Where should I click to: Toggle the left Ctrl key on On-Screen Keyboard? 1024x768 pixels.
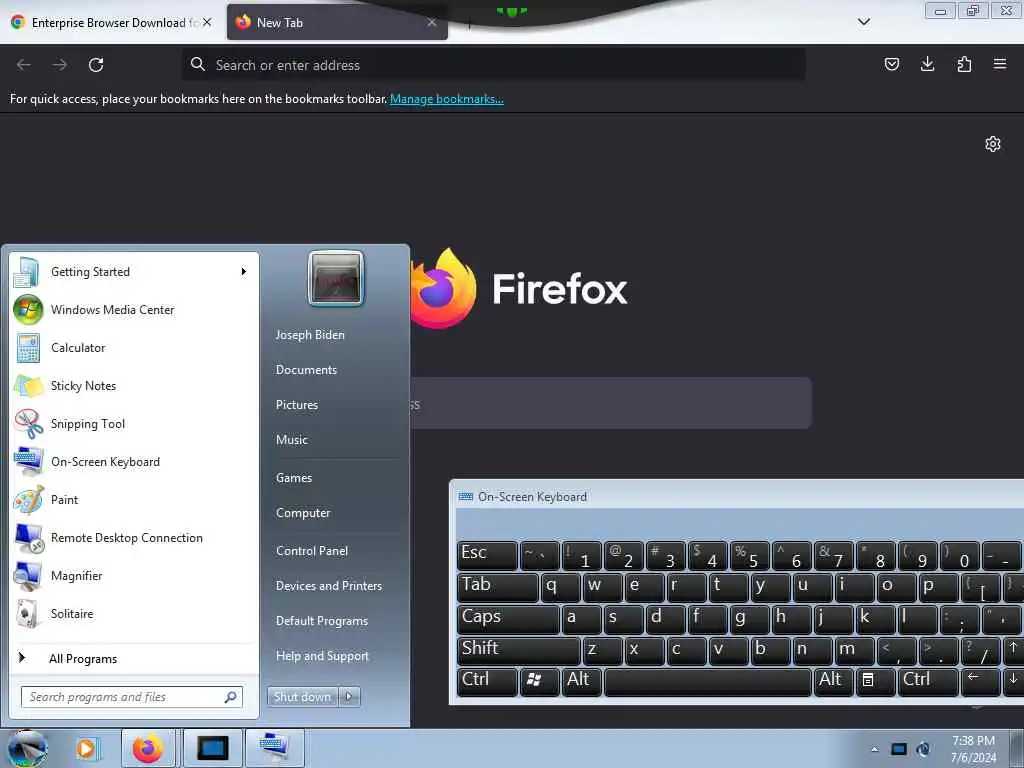pos(487,681)
